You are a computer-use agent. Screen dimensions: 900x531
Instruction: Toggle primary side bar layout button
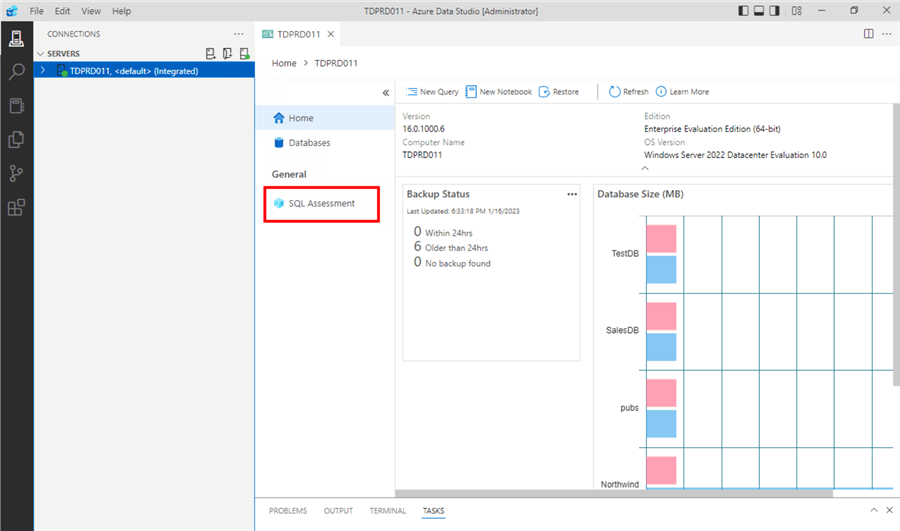(x=743, y=11)
